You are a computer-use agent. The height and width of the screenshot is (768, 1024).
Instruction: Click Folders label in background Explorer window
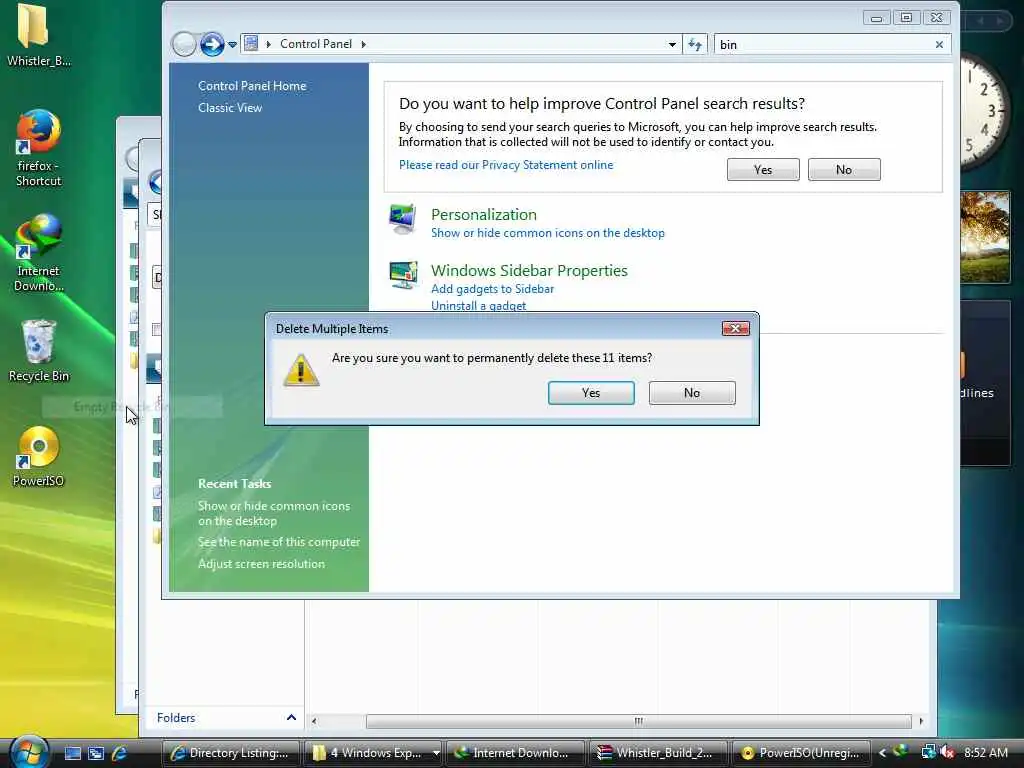coord(176,718)
